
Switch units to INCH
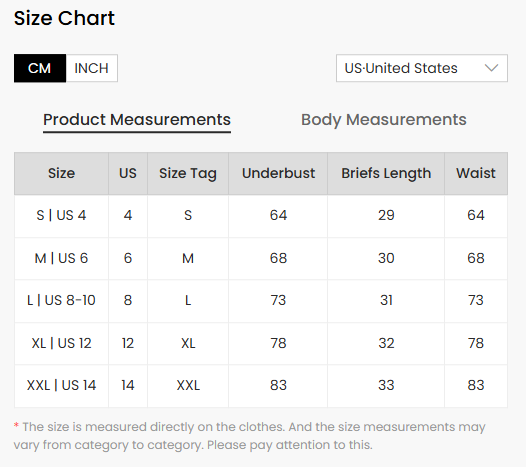coord(92,68)
